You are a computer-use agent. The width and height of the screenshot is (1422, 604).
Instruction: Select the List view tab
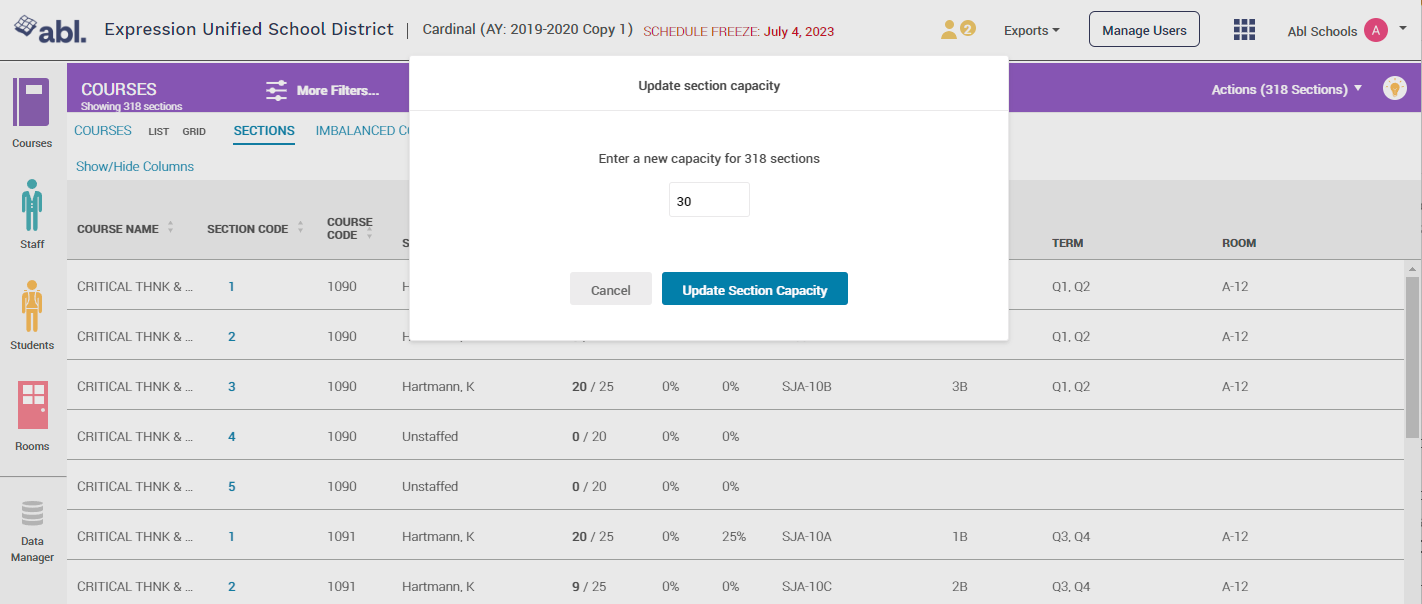[x=159, y=132]
